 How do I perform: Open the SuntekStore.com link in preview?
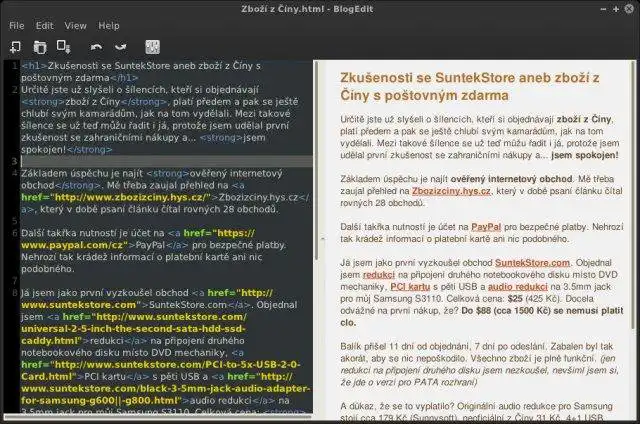click(x=532, y=263)
